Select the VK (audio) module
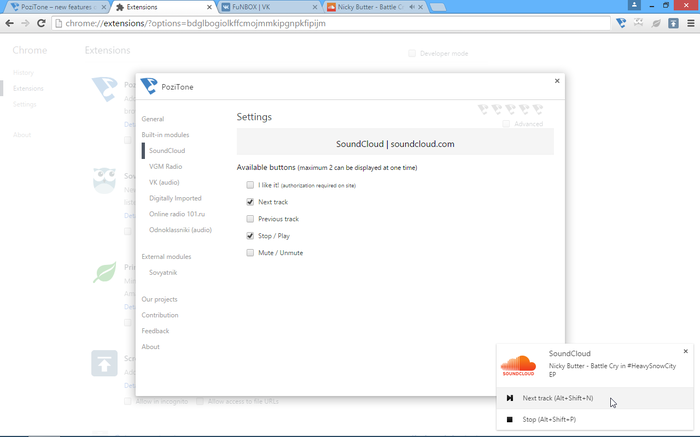Image resolution: width=700 pixels, height=437 pixels. pos(164,182)
